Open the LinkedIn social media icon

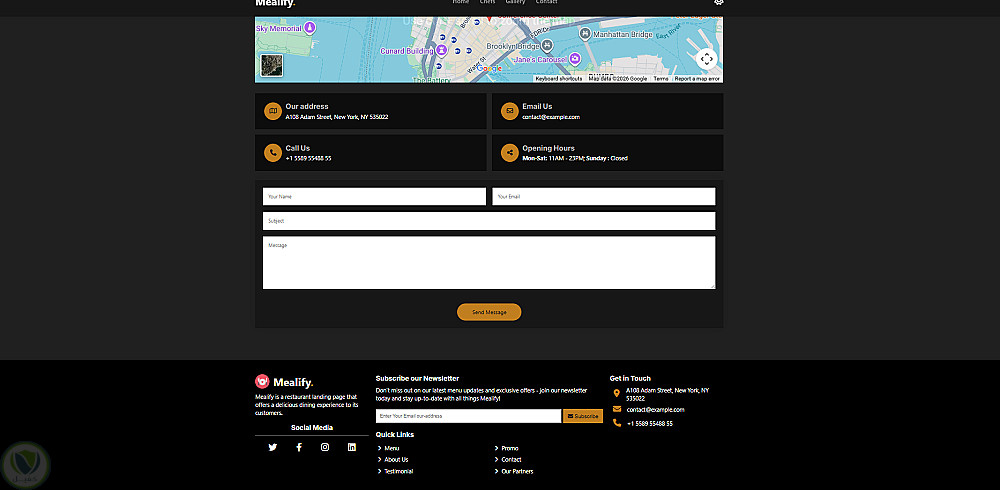351,447
